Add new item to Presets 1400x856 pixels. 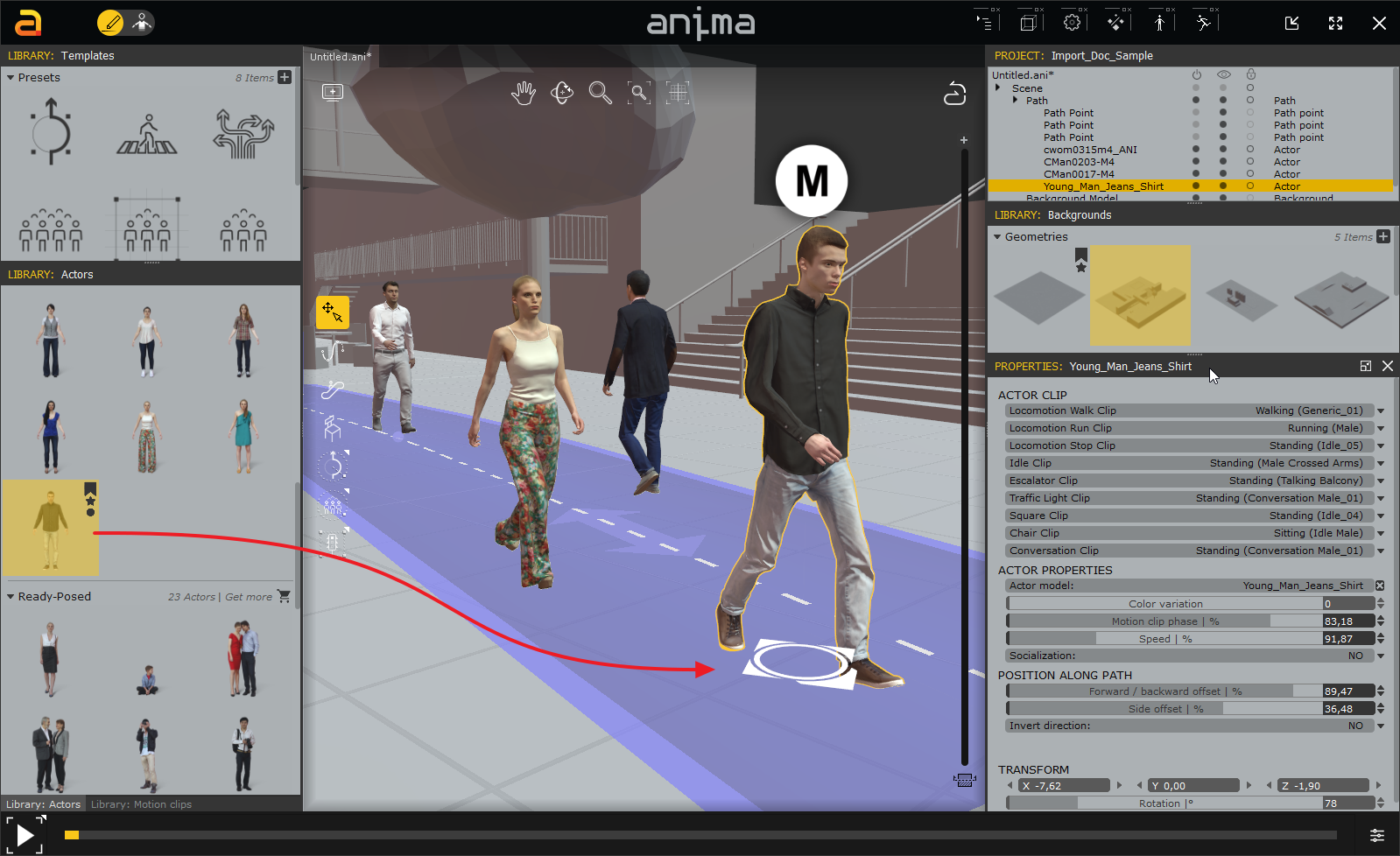(x=285, y=77)
